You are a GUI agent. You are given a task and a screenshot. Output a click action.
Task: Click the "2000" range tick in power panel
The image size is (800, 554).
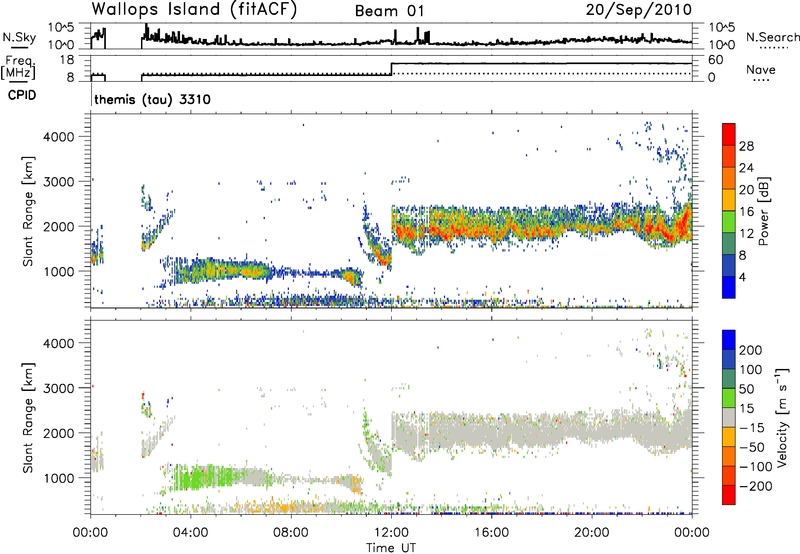[59, 226]
